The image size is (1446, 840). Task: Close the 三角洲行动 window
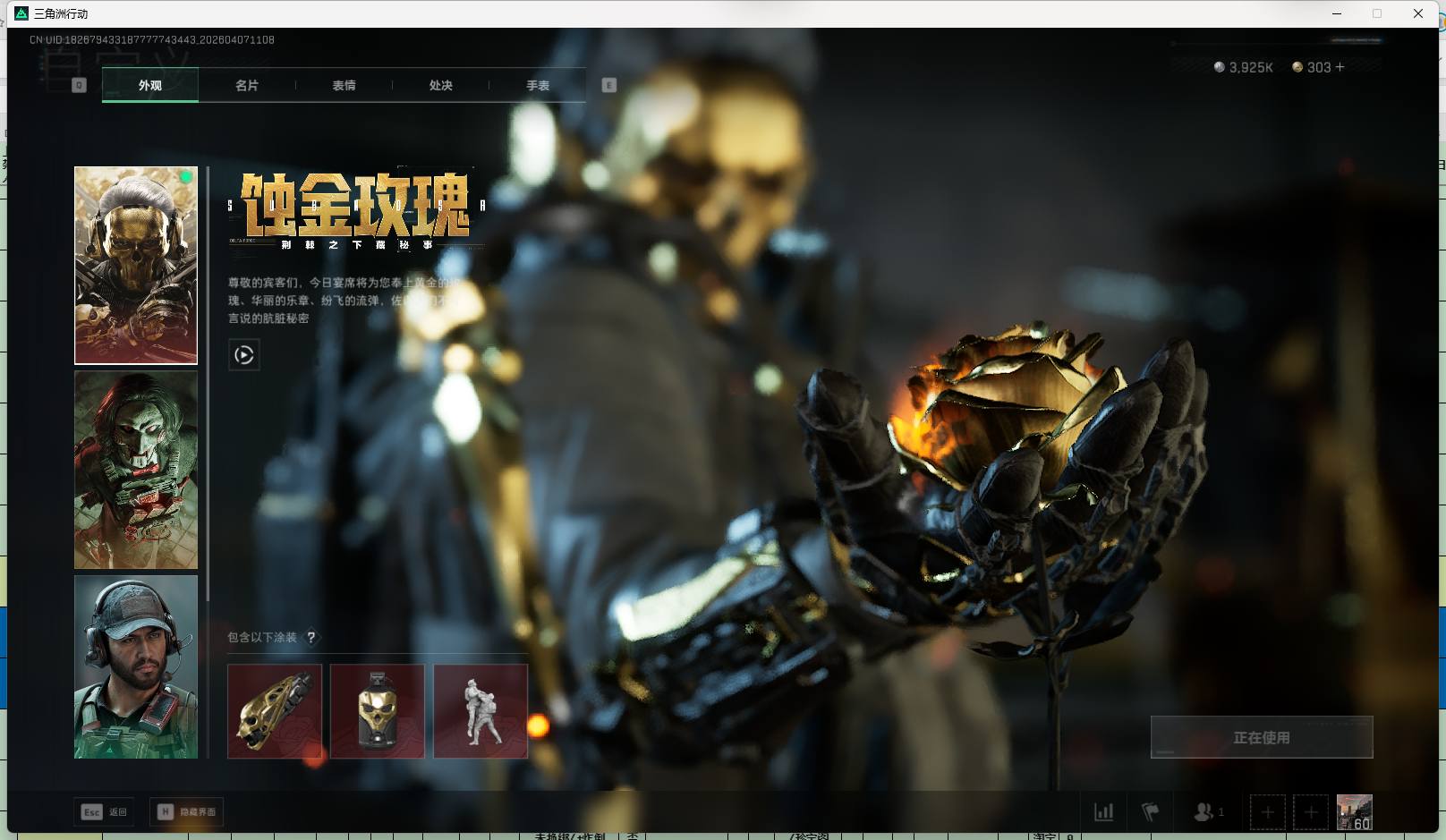[x=1418, y=13]
